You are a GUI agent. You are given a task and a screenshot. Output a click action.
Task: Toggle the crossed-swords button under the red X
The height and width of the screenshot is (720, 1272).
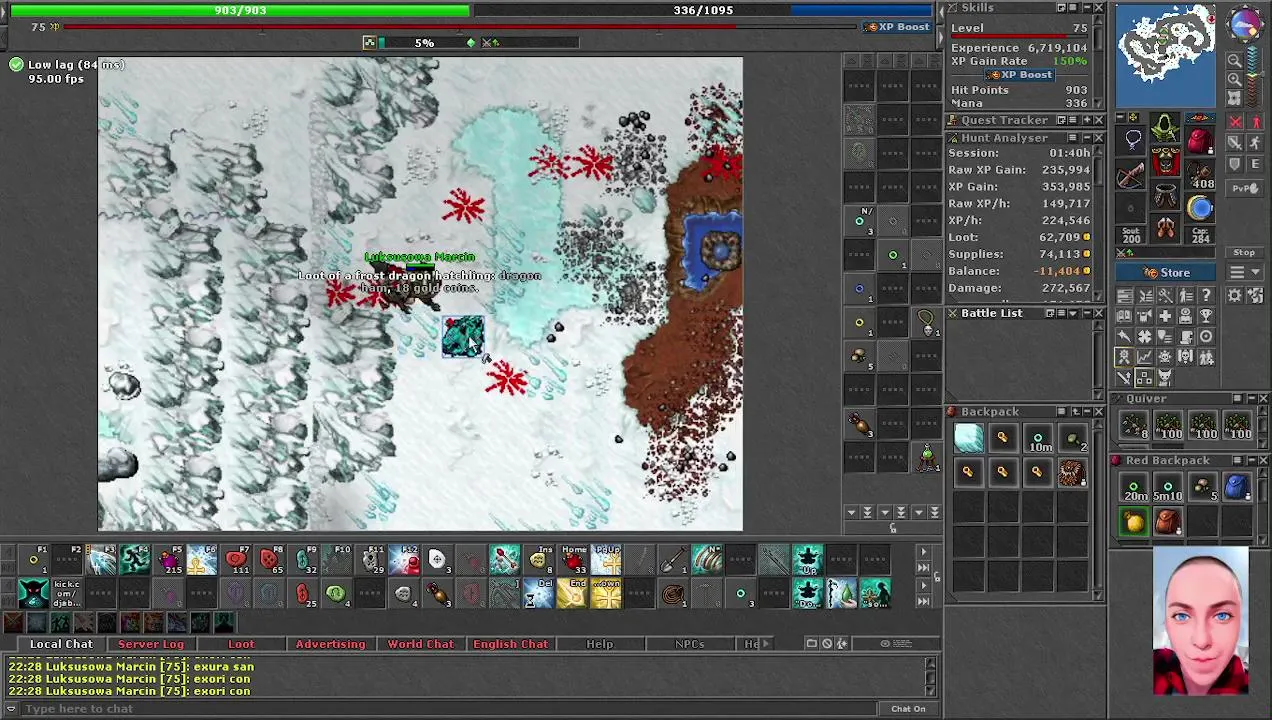point(1235,142)
